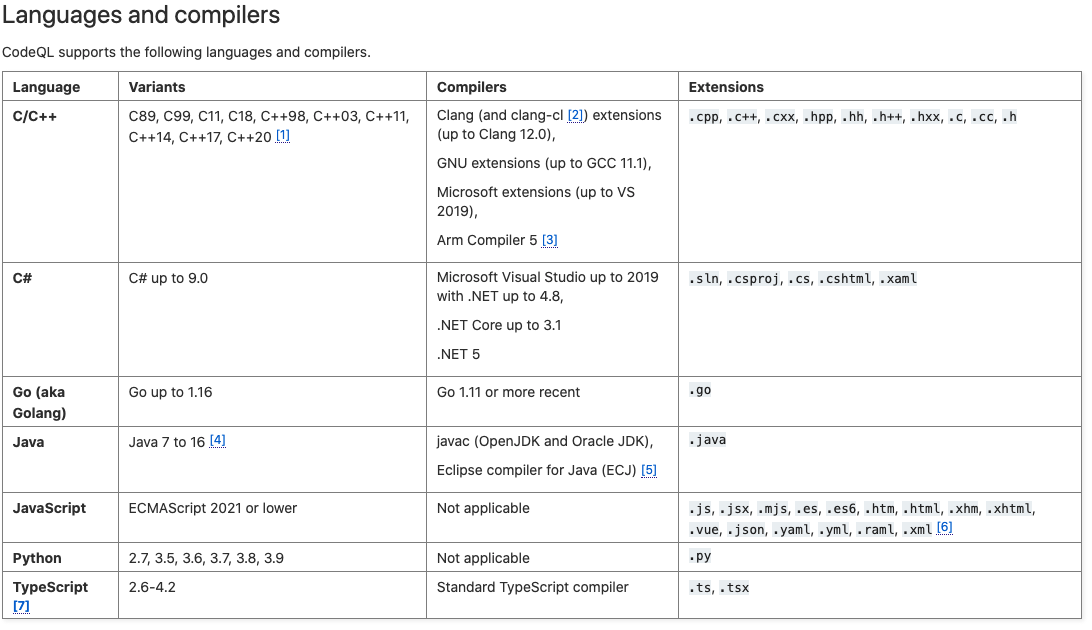1092x630 pixels.
Task: Follow footnote [6] after .xml extension
Action: 944,528
